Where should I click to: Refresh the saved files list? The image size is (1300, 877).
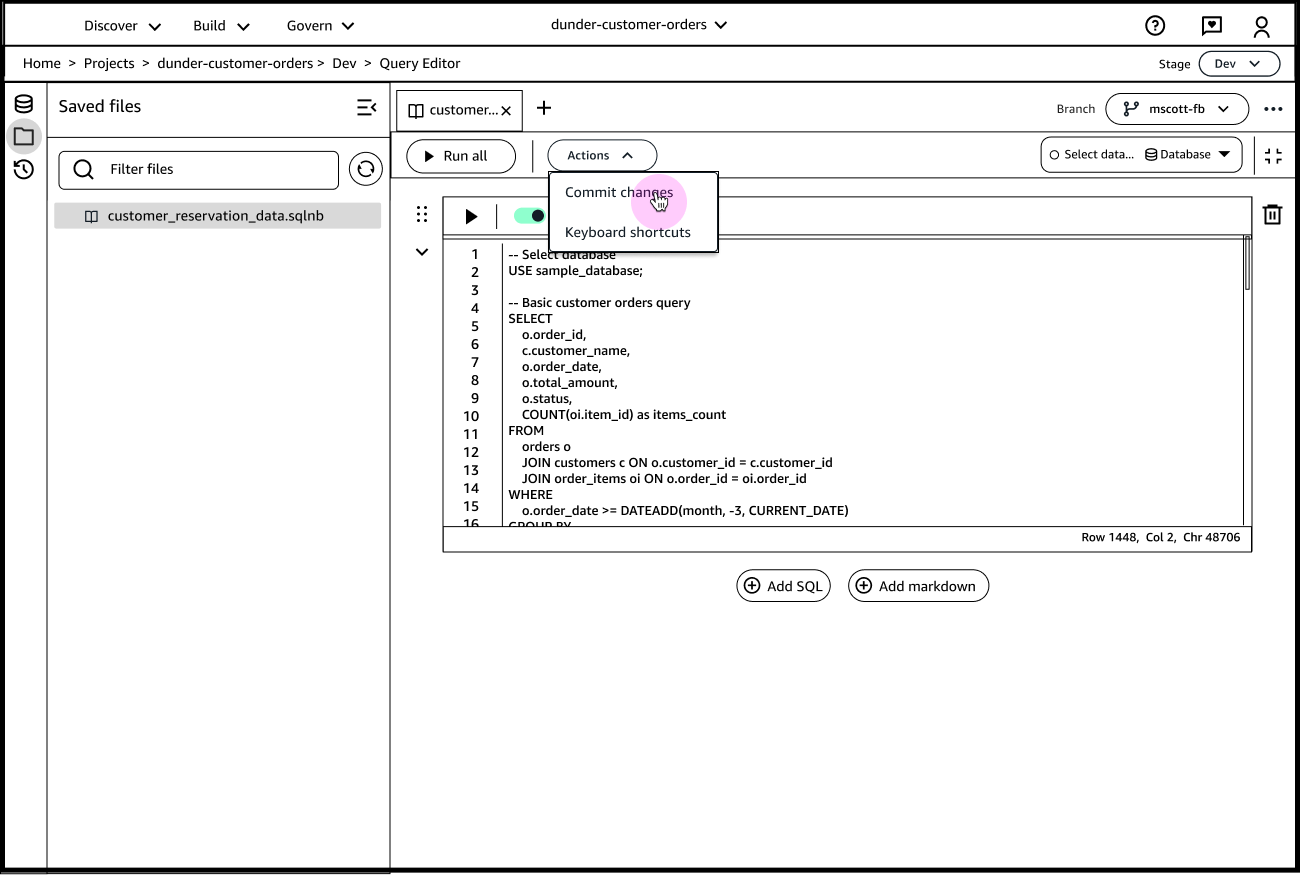coord(365,168)
